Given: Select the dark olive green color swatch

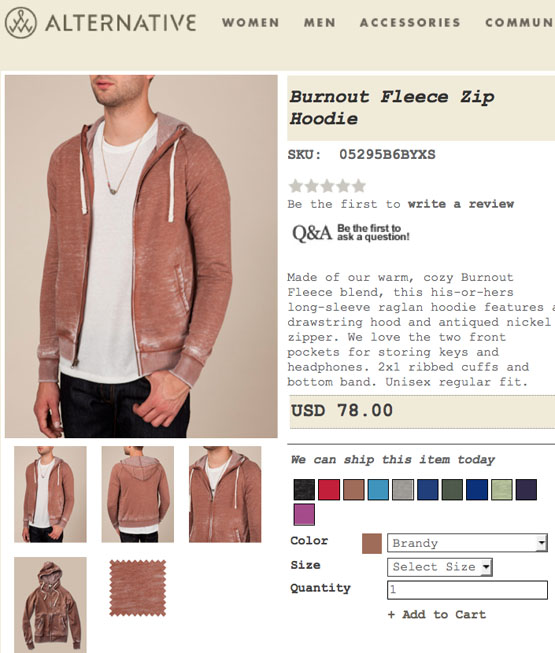Looking at the screenshot, I should pos(452,489).
